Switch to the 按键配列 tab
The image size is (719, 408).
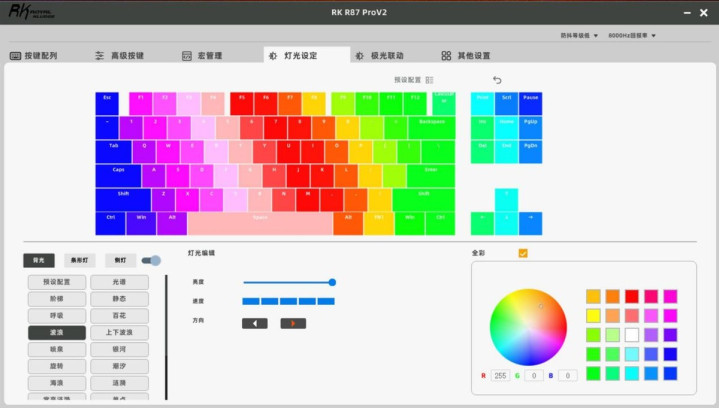click(34, 56)
